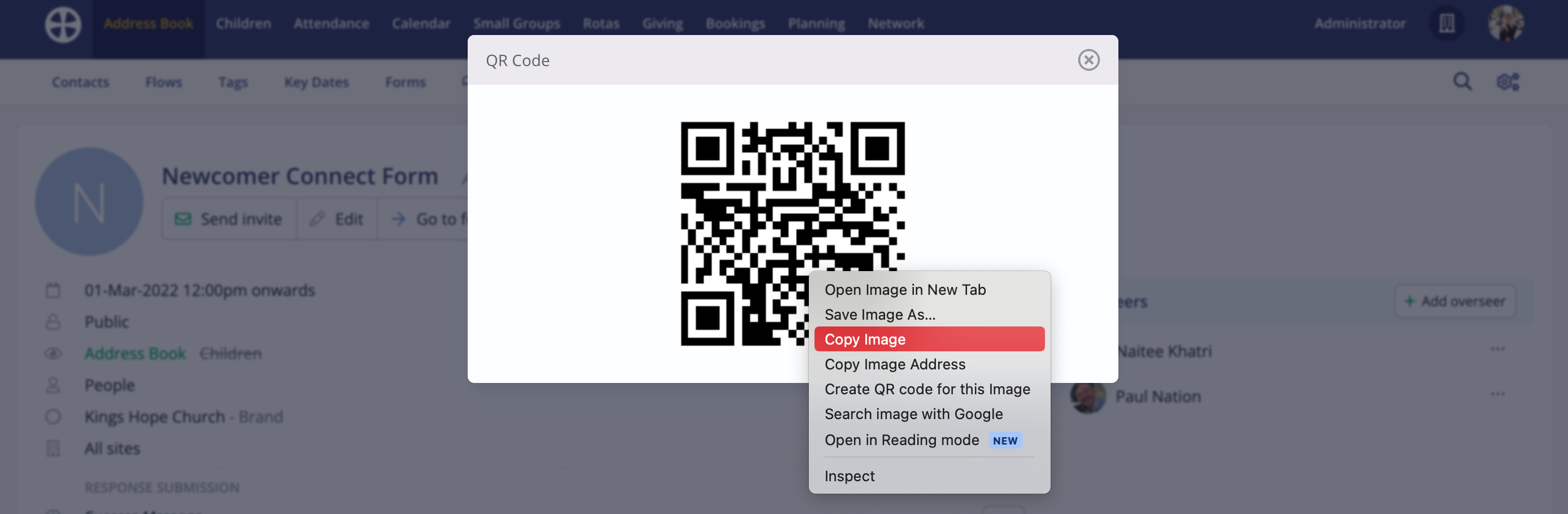Click Paul Nation's avatar photo
The image size is (1568, 514).
[x=1088, y=397]
